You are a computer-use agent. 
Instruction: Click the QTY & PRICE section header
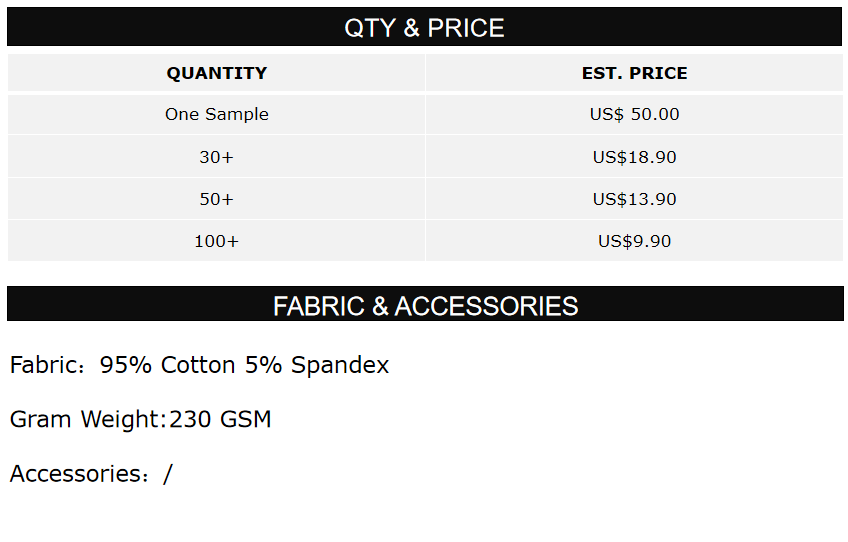(424, 27)
